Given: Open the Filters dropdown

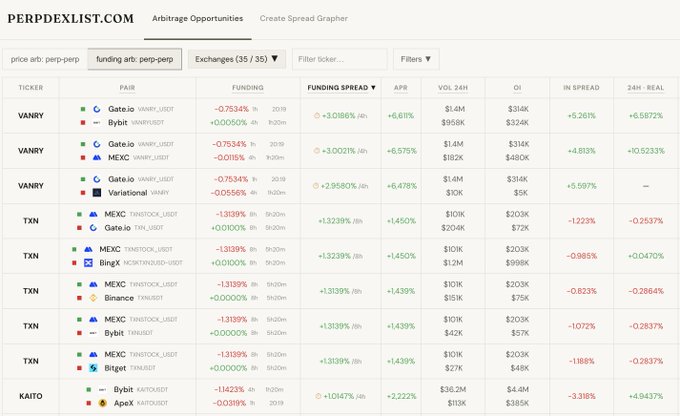Looking at the screenshot, I should [416, 59].
